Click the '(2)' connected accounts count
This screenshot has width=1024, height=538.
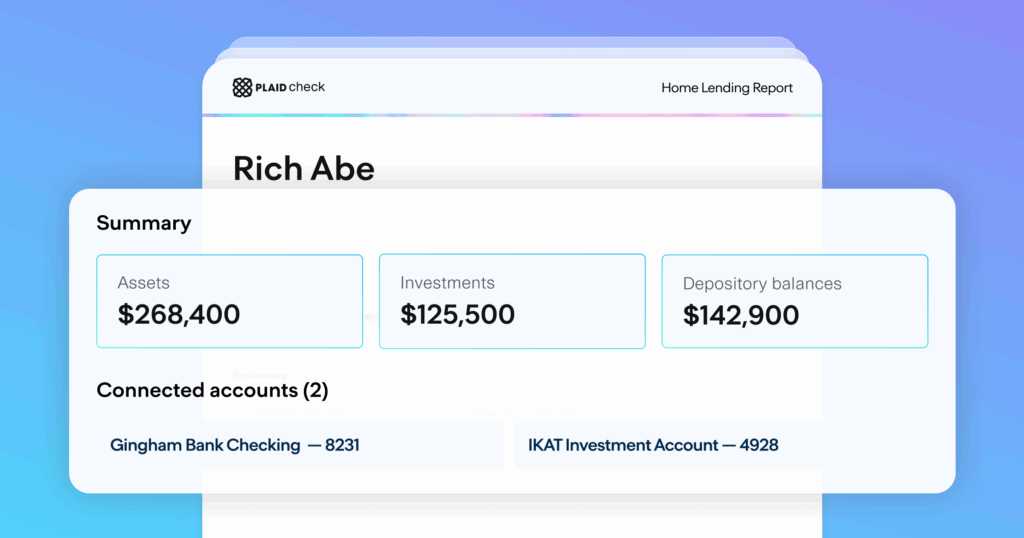point(315,390)
